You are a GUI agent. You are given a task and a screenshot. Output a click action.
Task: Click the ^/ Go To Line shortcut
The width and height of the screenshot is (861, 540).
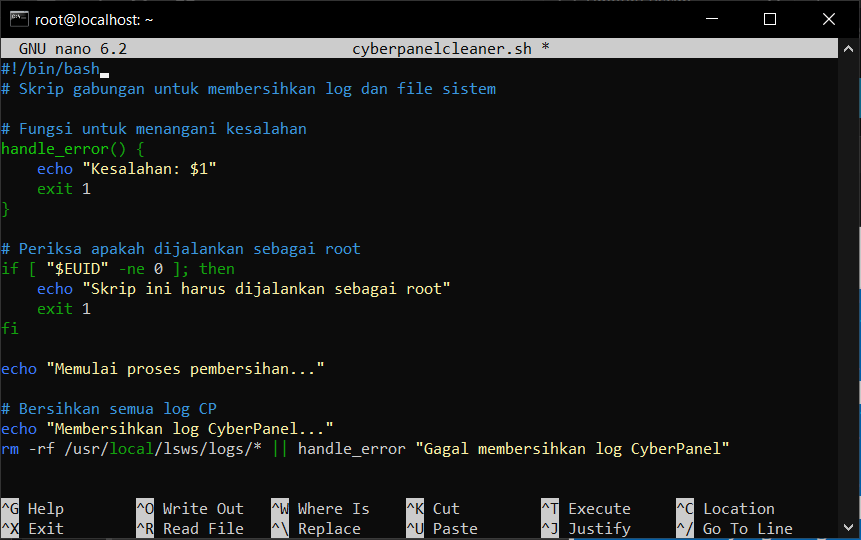(733, 529)
